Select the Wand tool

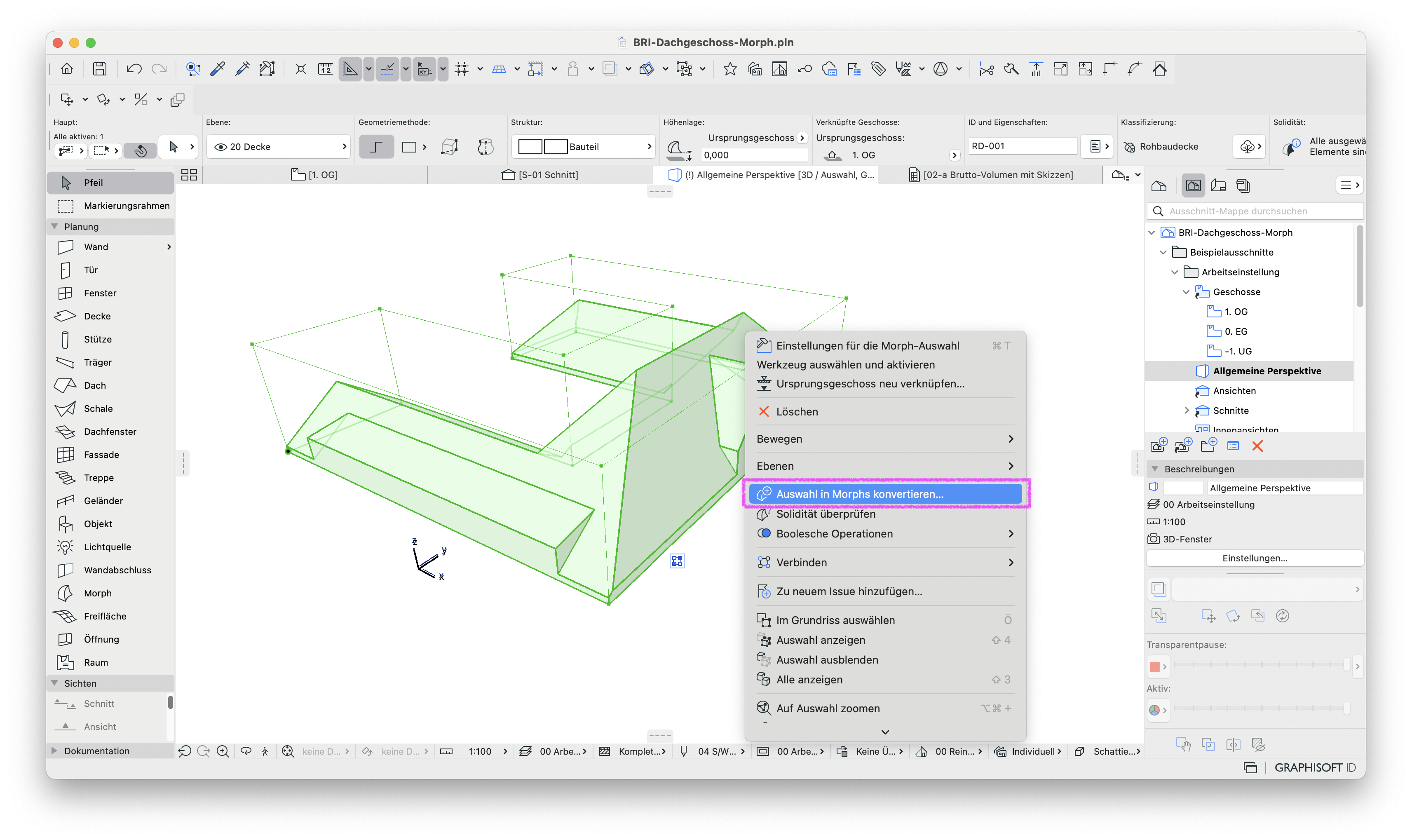point(110,247)
